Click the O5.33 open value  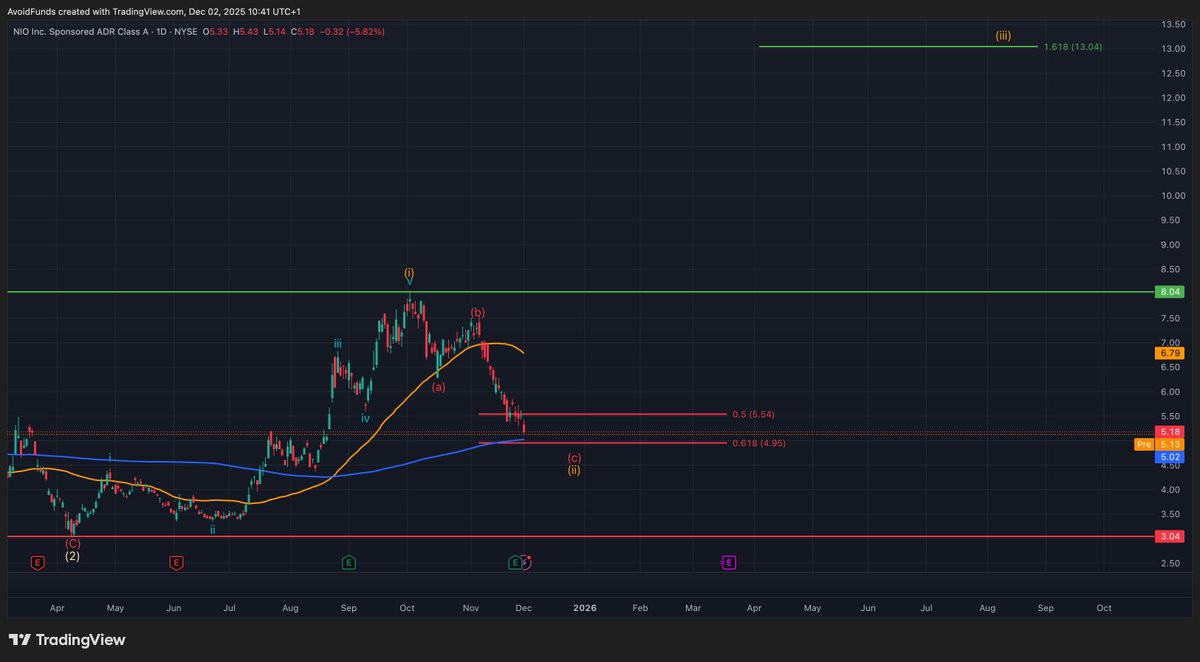pyautogui.click(x=217, y=32)
